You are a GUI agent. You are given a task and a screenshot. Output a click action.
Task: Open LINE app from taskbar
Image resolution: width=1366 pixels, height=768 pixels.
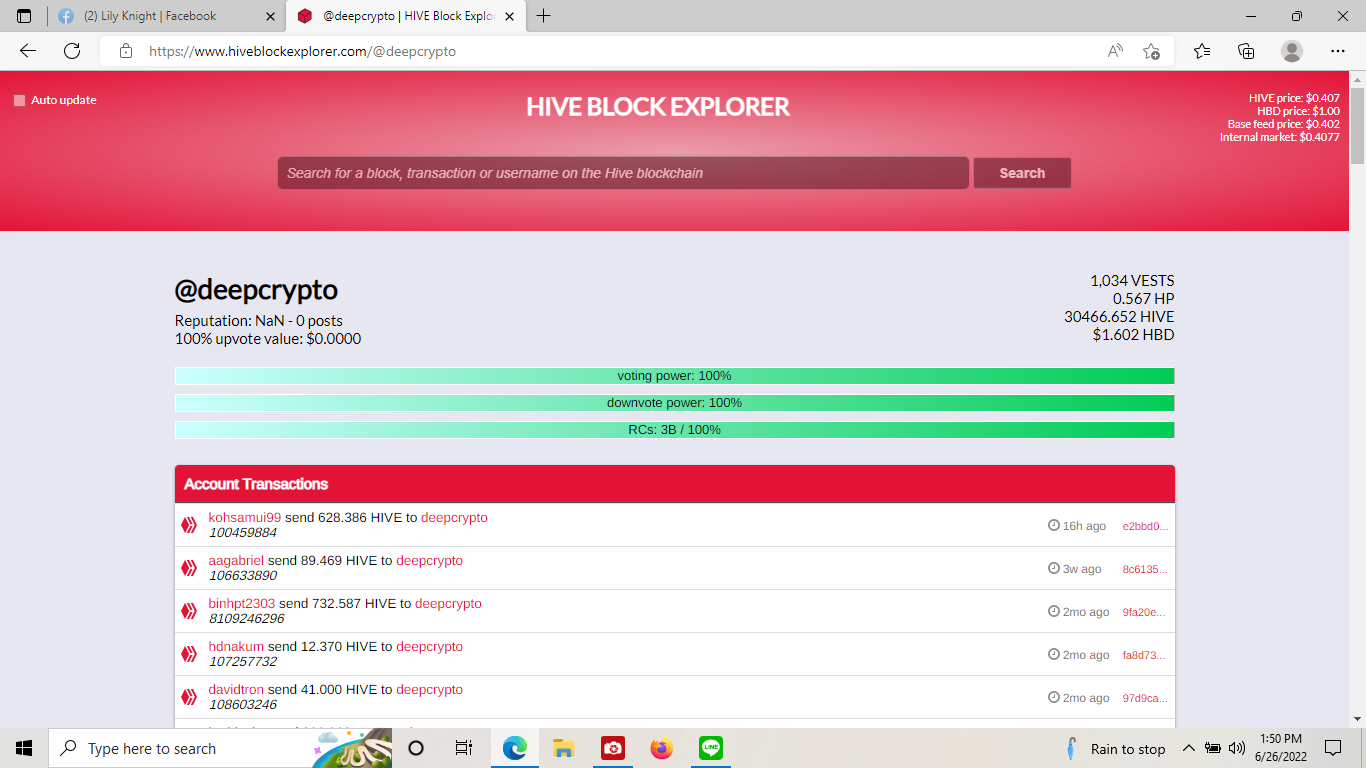click(711, 748)
